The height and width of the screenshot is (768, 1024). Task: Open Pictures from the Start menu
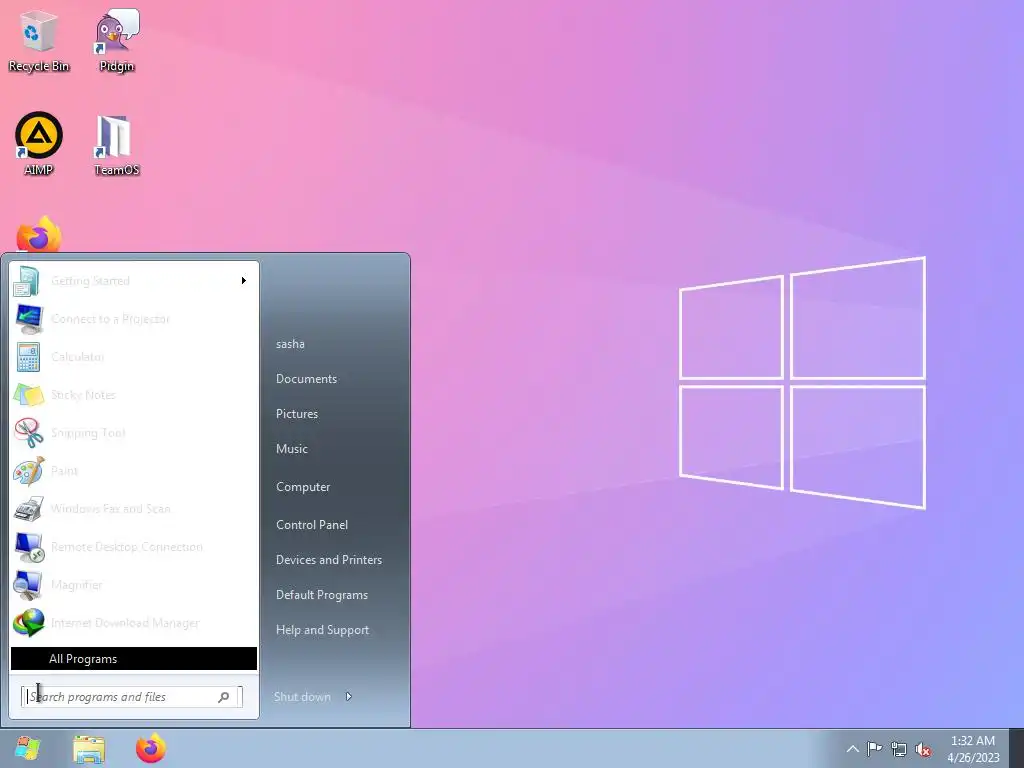coord(297,414)
